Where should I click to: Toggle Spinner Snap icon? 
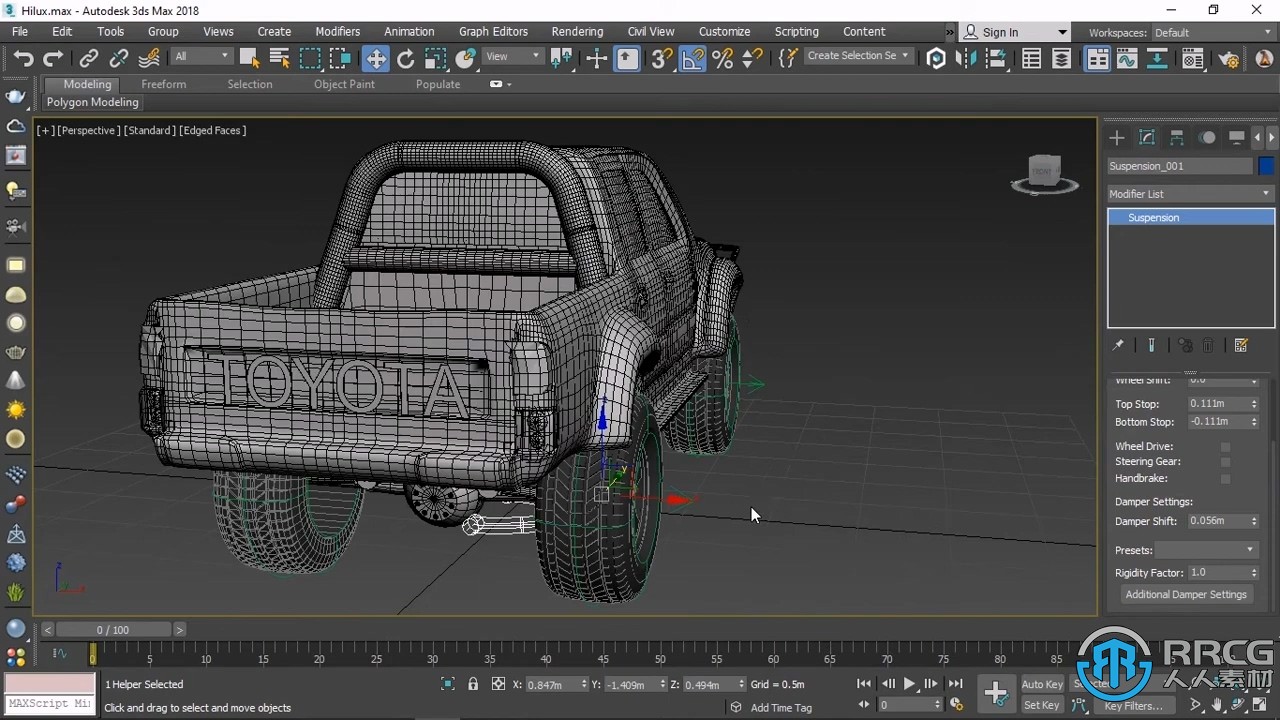click(752, 58)
